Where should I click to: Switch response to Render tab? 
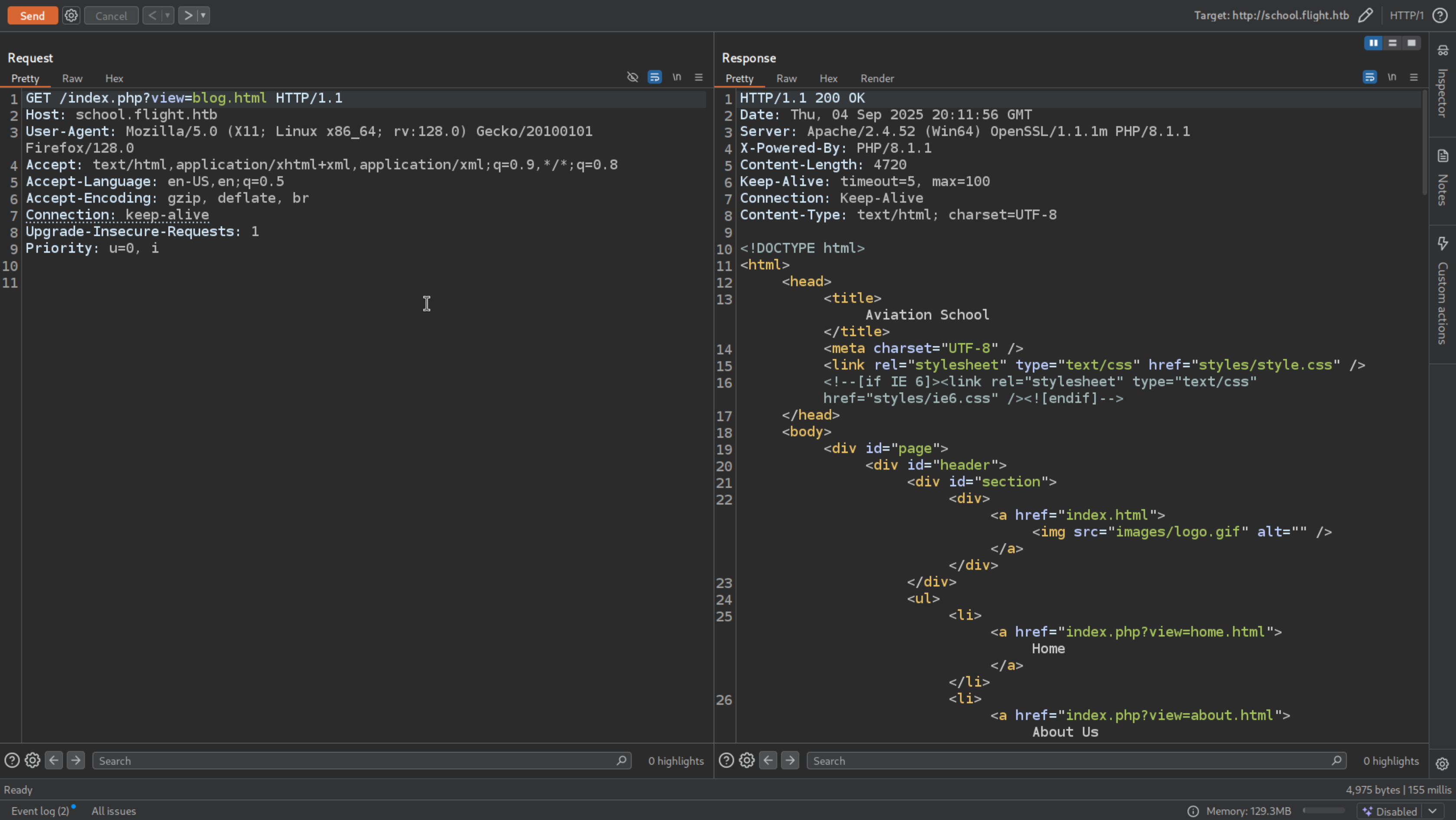[x=877, y=78]
